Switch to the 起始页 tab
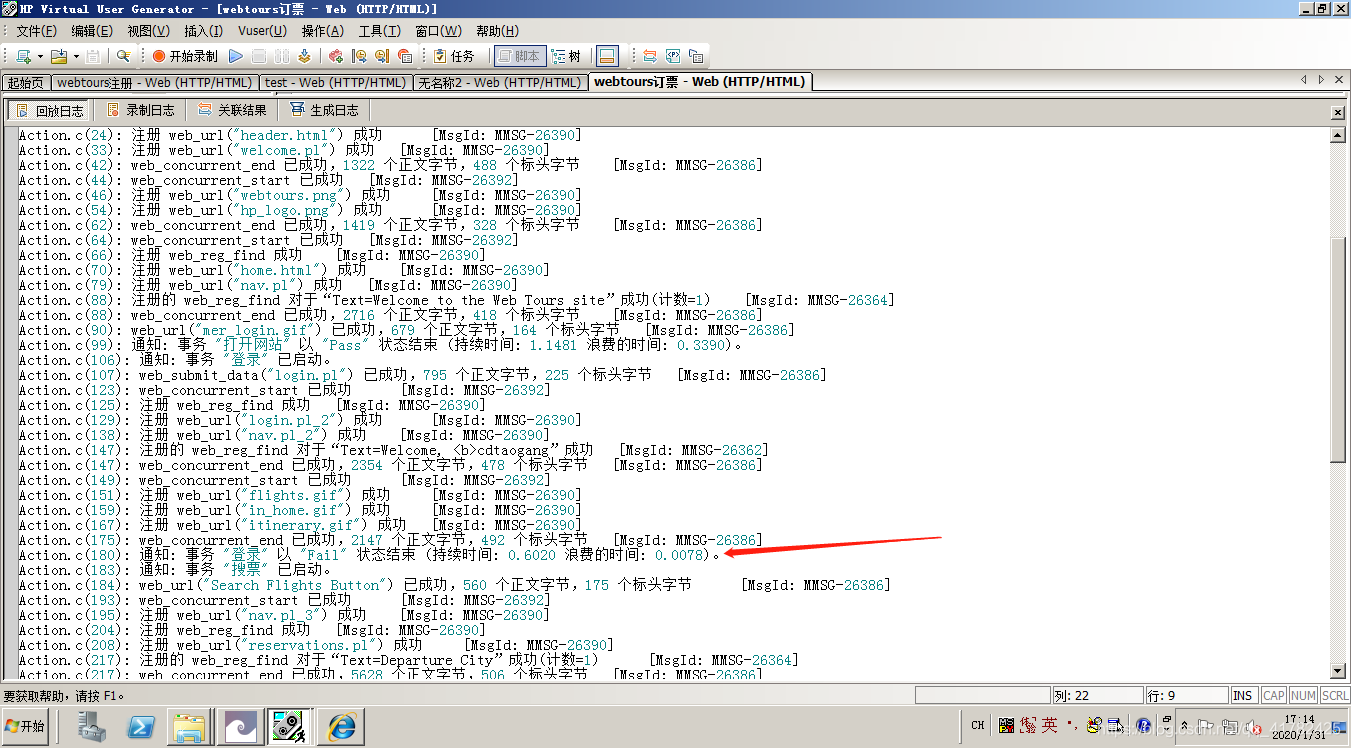Image resolution: width=1351 pixels, height=748 pixels. pos(26,82)
